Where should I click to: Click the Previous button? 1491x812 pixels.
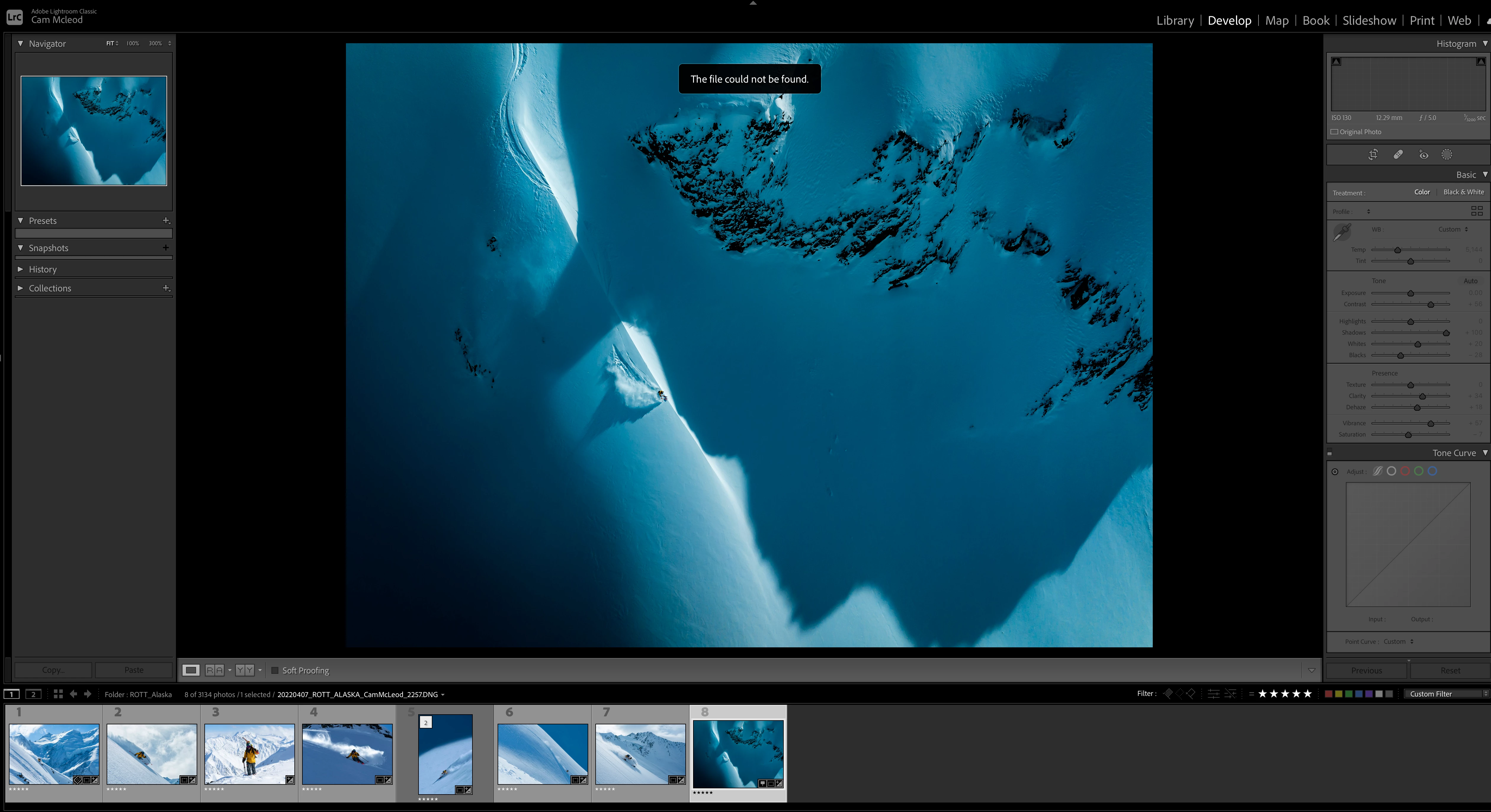click(x=1366, y=670)
